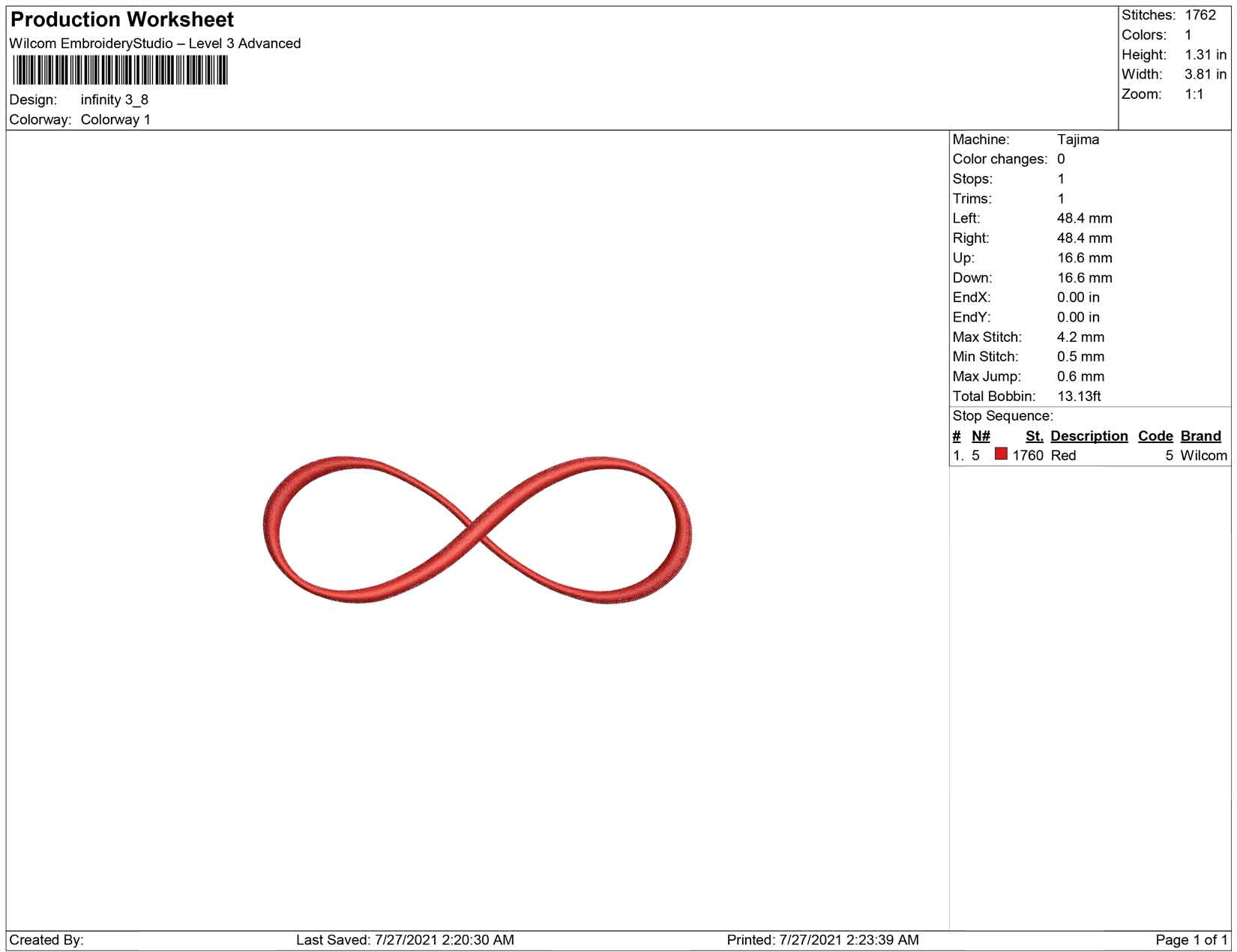Select the Max Stitch value '4.2 mm'

click(x=1080, y=337)
